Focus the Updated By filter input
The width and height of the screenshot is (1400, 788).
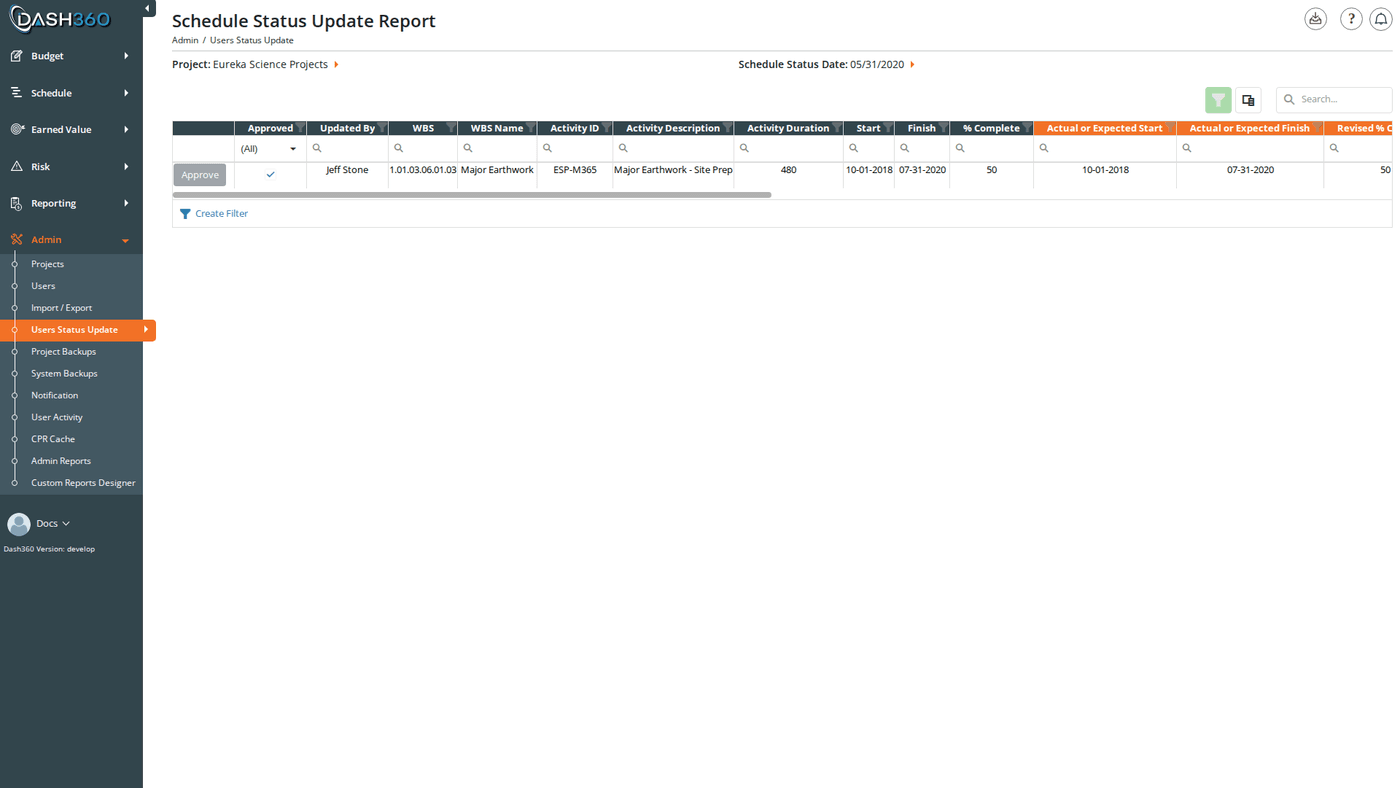347,148
